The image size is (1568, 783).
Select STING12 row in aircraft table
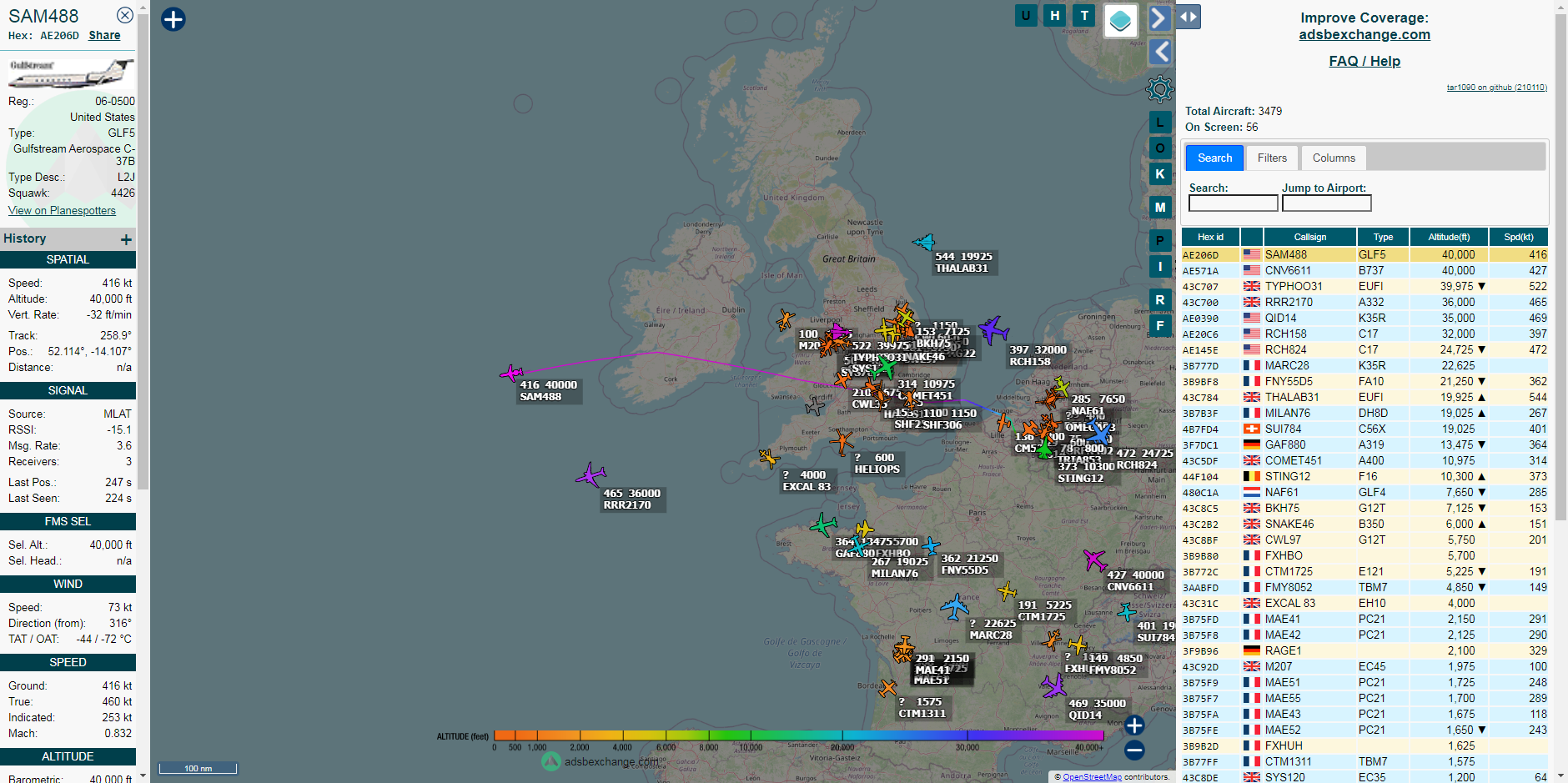pos(1364,476)
